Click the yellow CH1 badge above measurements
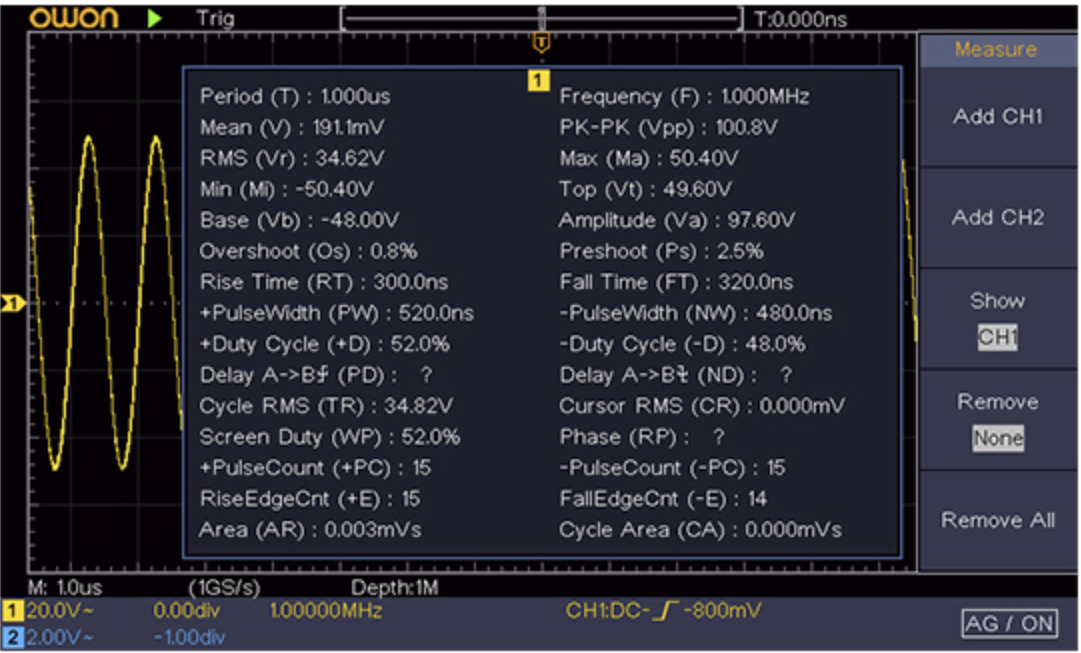Screen dimensions: 1081x653 coord(538,81)
